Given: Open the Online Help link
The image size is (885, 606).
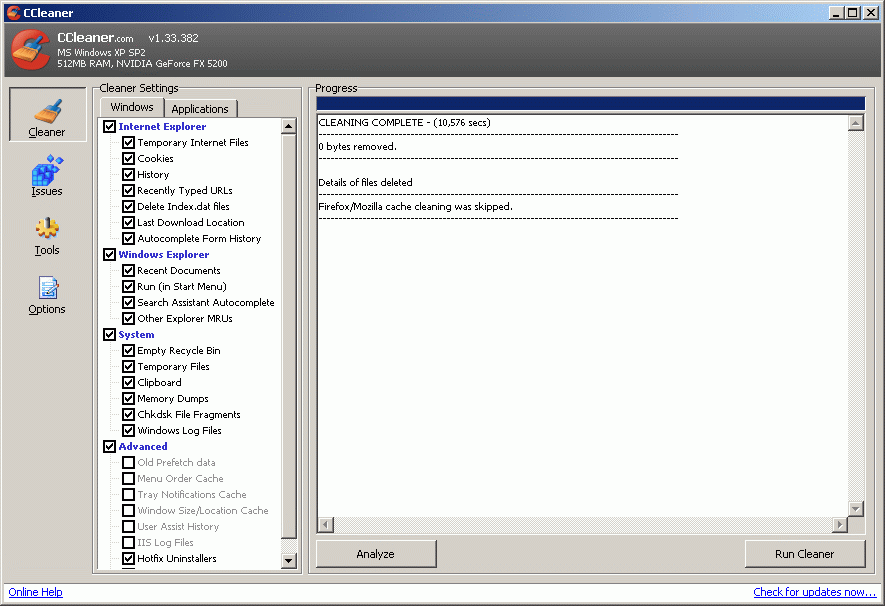Looking at the screenshot, I should (36, 592).
